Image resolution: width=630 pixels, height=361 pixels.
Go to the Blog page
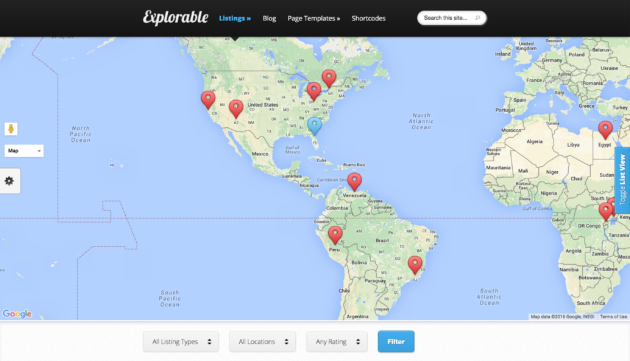click(x=269, y=18)
